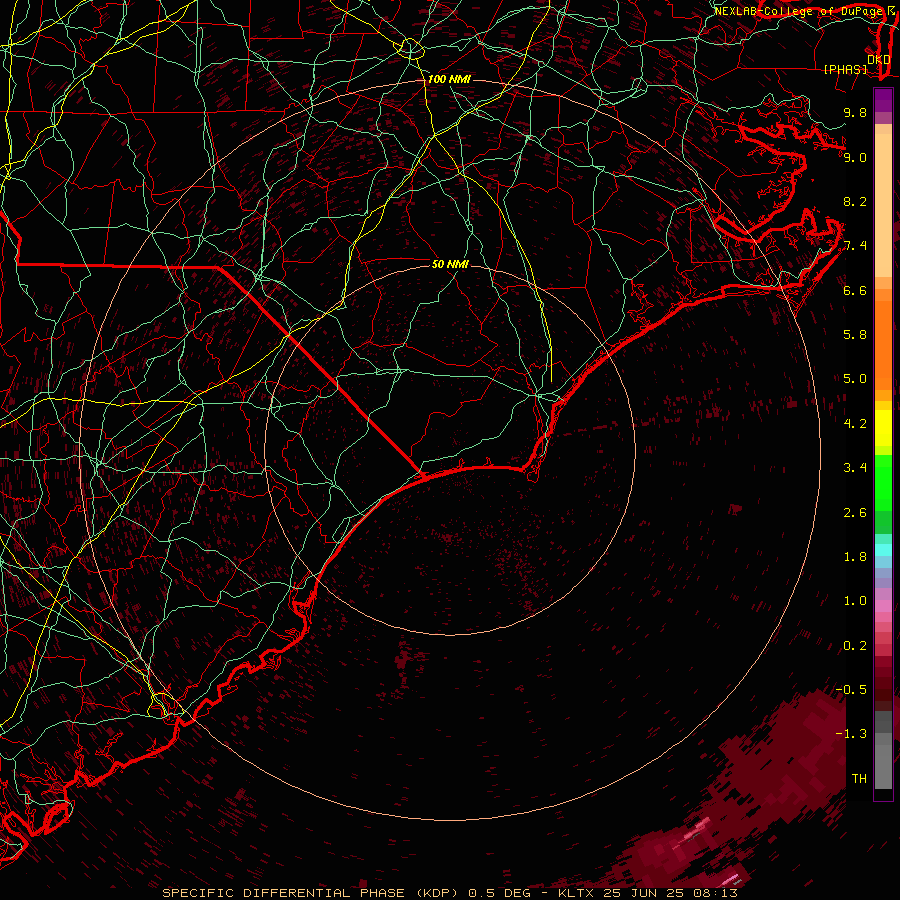The height and width of the screenshot is (900, 900).
Task: Click the 9.8 value on the color scale
Action: pyautogui.click(x=855, y=112)
